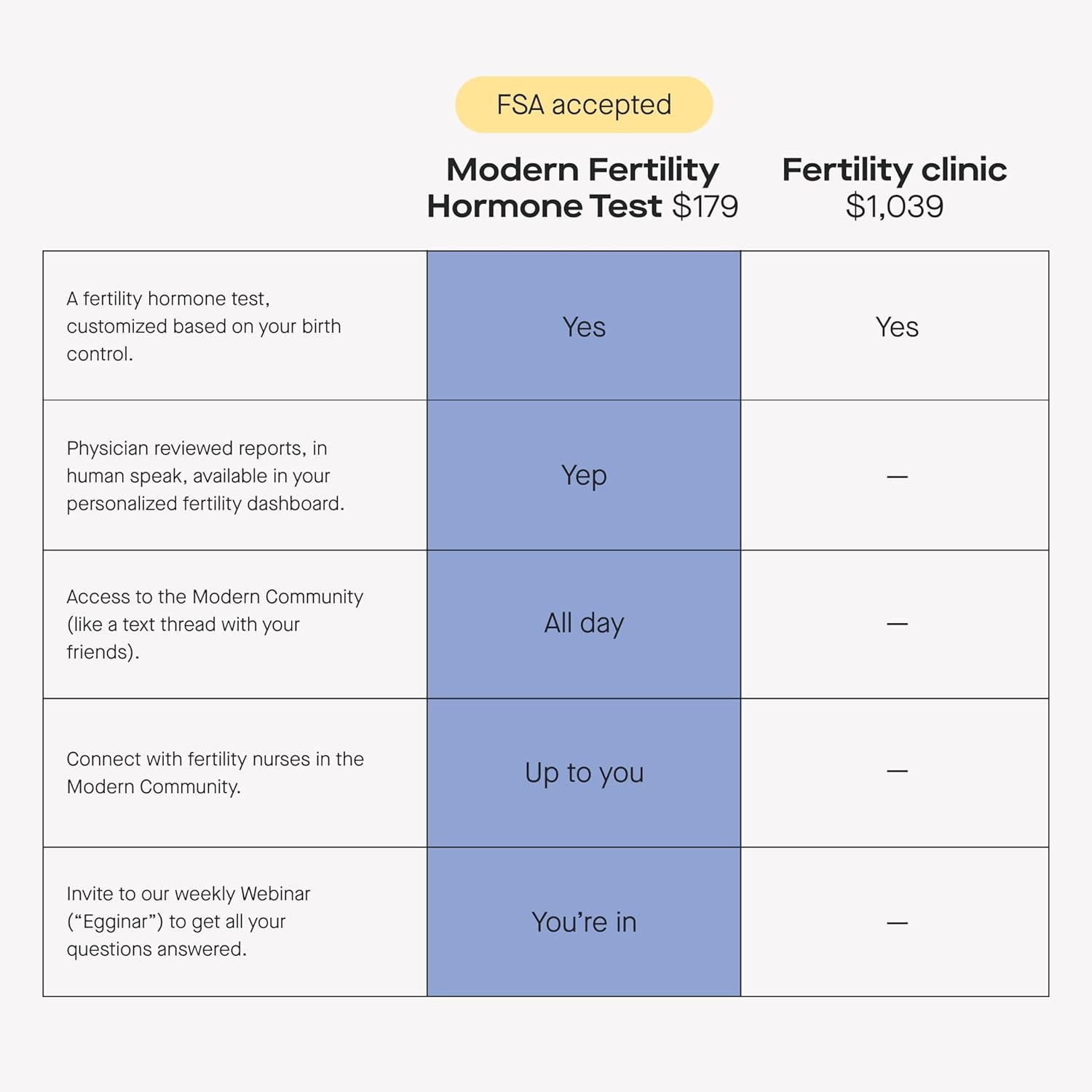Click the yellow FSA accepted badge
The height and width of the screenshot is (1092, 1092).
(584, 105)
